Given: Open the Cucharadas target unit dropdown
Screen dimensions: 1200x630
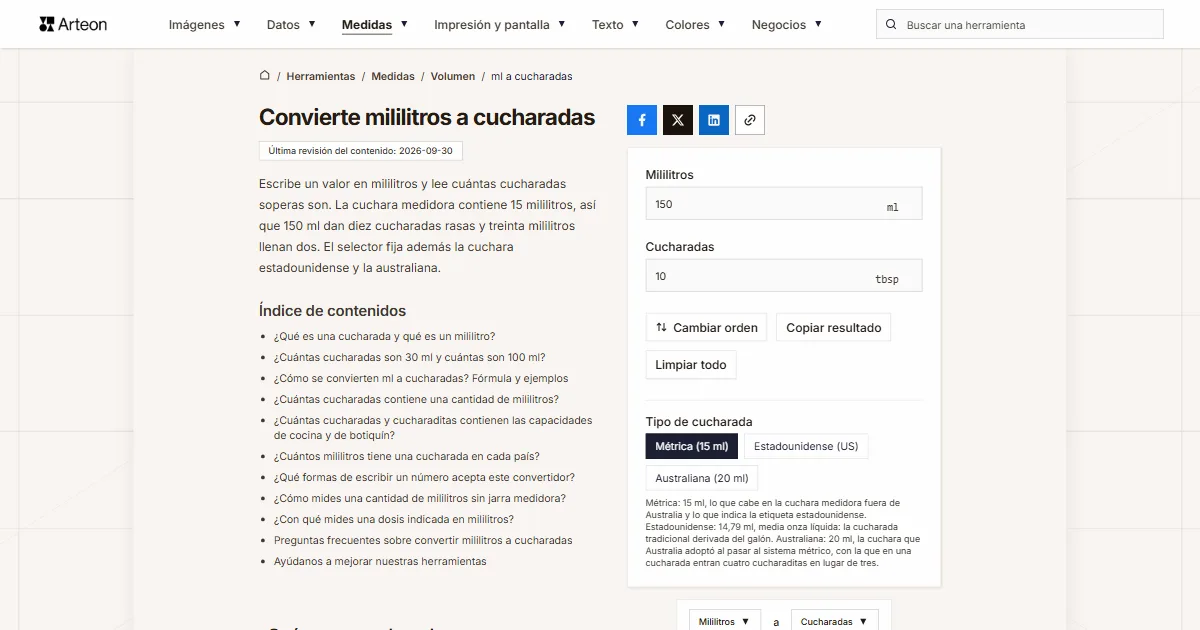Looking at the screenshot, I should [835, 621].
